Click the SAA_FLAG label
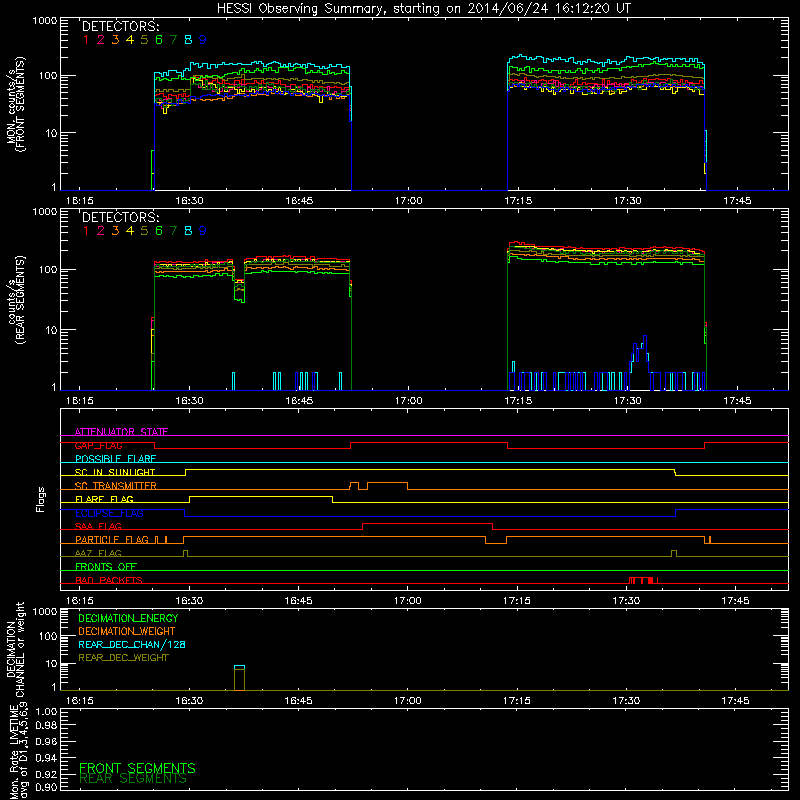The width and height of the screenshot is (800, 800). (x=98, y=526)
